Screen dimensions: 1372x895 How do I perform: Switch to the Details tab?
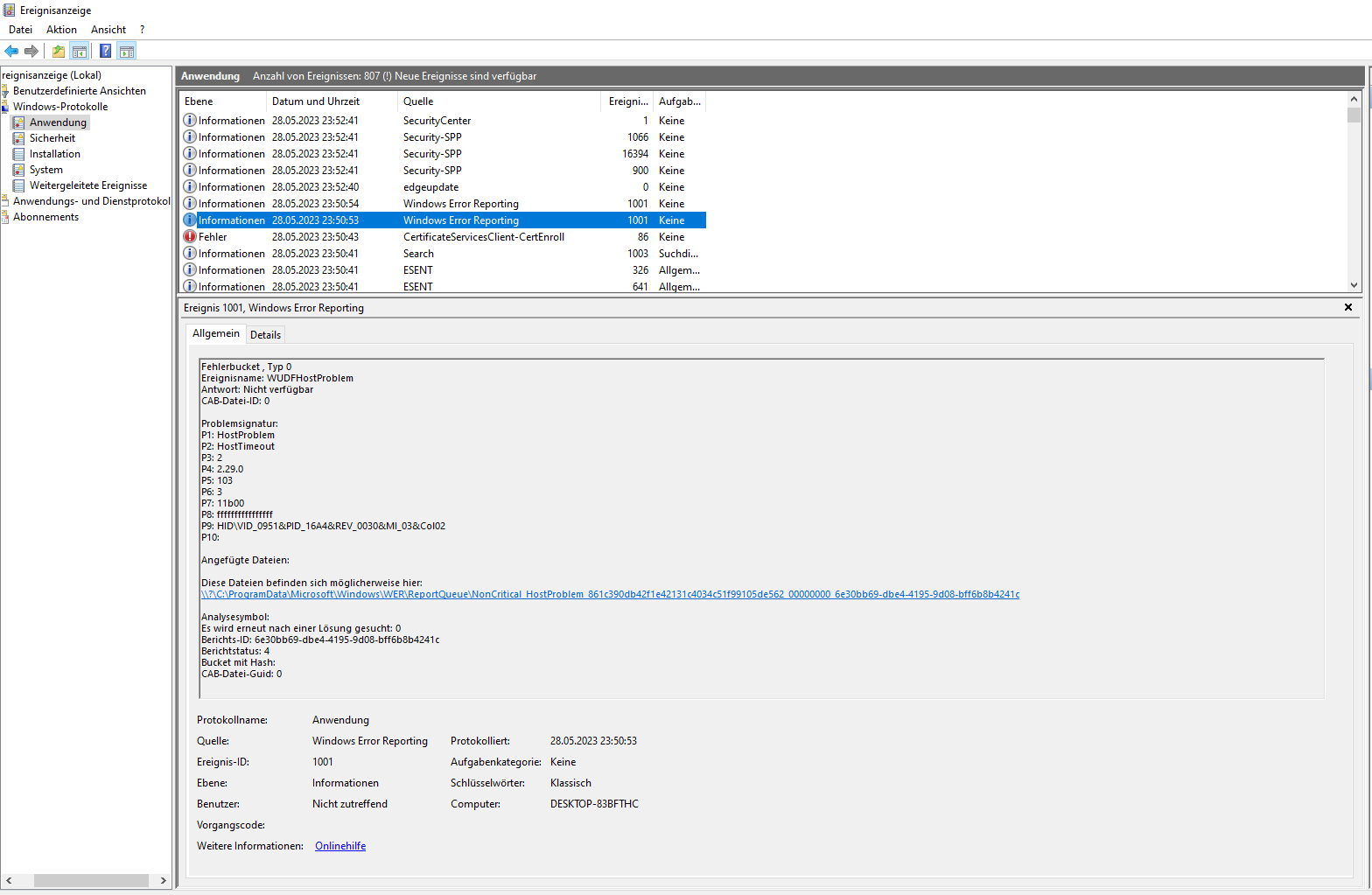tap(265, 335)
